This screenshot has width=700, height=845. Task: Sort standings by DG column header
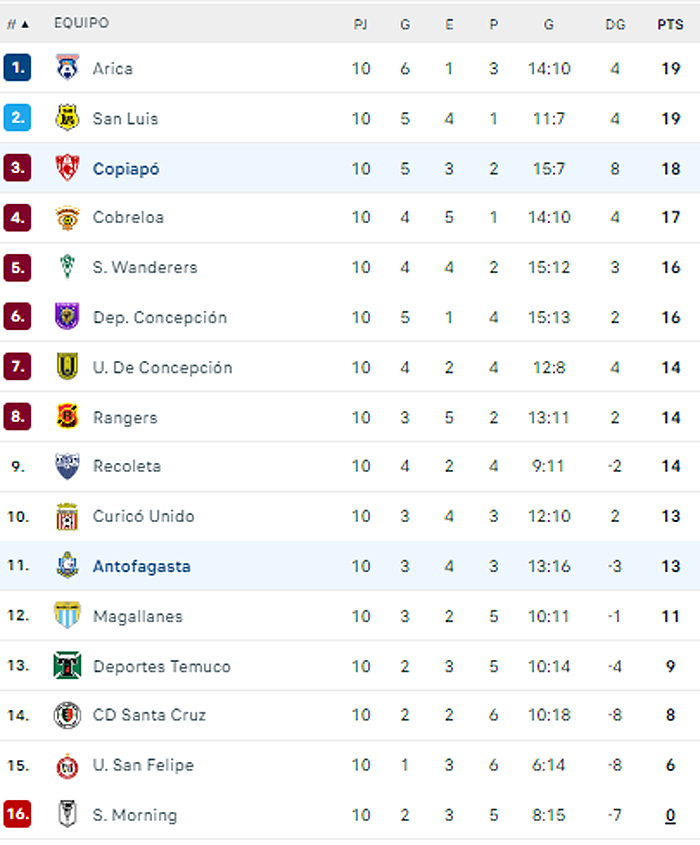coord(615,24)
